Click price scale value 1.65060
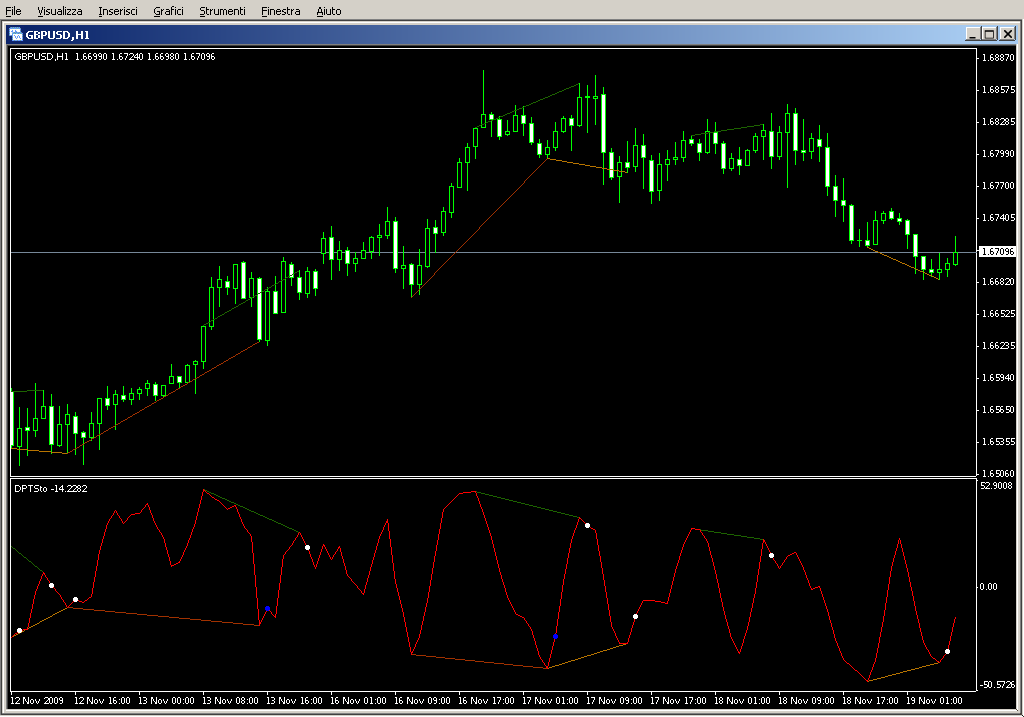This screenshot has width=1024, height=717. pos(999,473)
